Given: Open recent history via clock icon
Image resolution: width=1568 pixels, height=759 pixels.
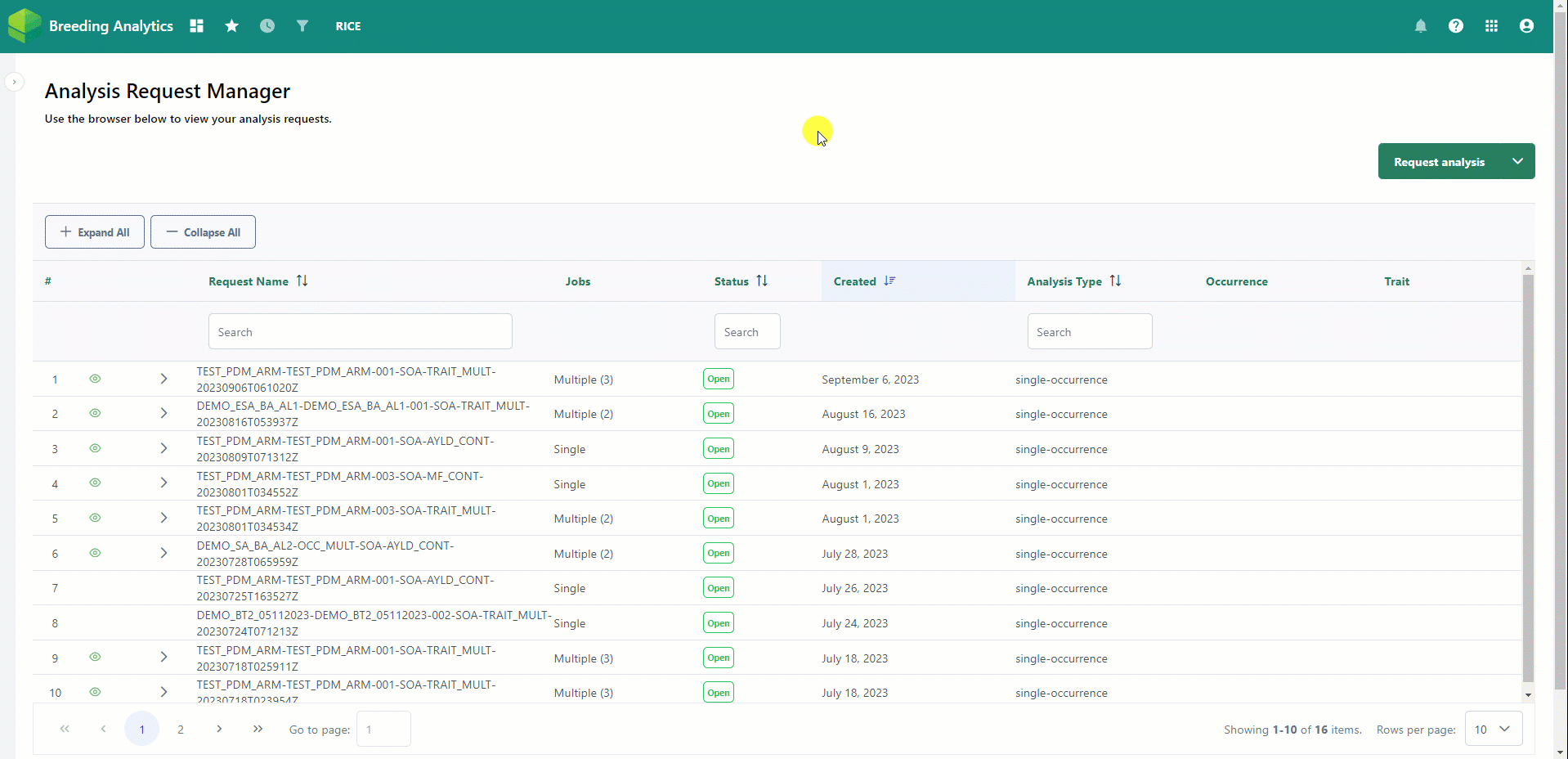Looking at the screenshot, I should (x=267, y=25).
